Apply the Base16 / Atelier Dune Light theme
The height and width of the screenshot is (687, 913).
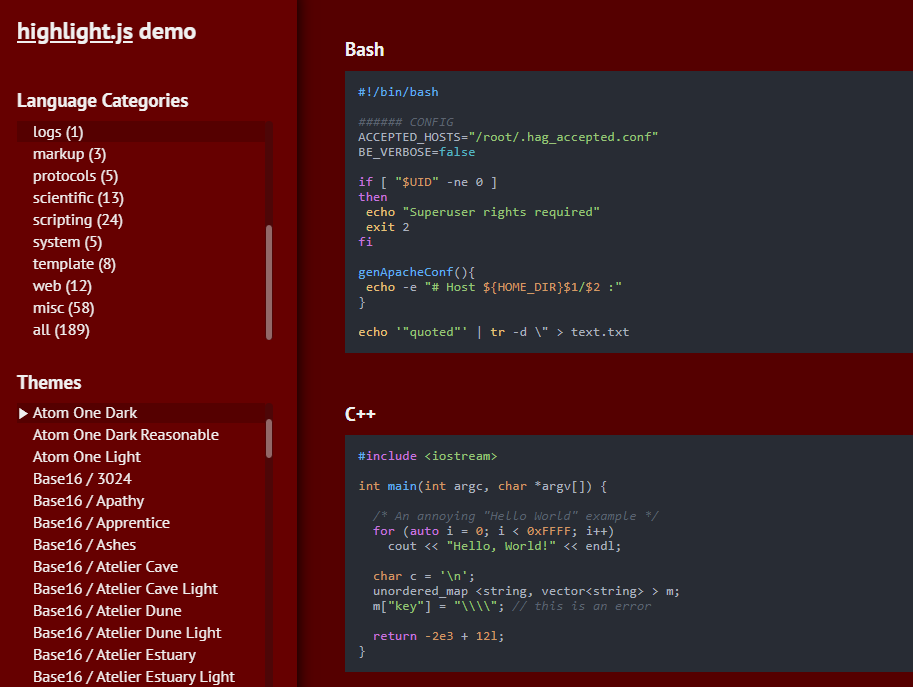(127, 633)
